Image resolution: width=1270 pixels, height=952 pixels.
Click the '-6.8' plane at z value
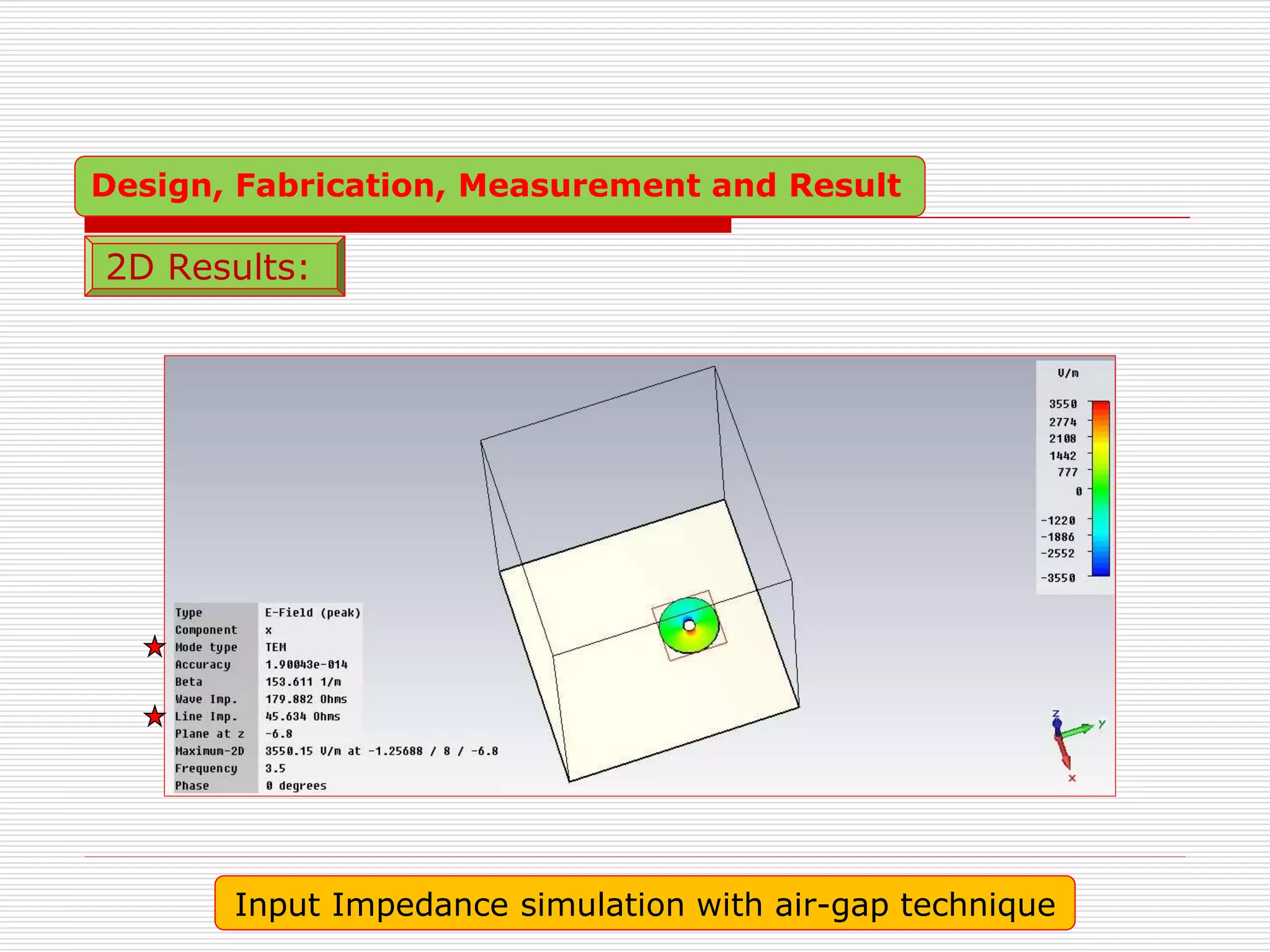[x=278, y=734]
